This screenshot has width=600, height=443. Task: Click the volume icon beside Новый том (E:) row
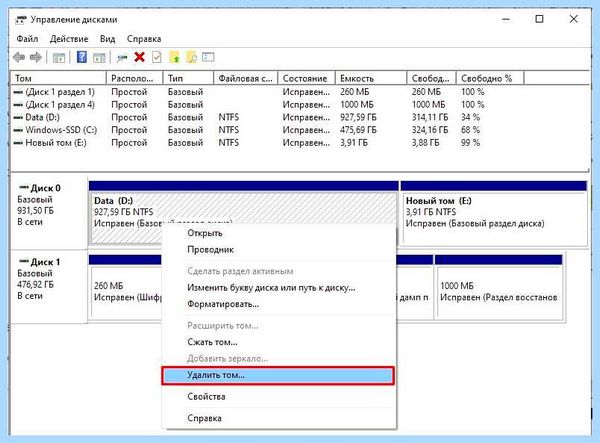(x=18, y=143)
